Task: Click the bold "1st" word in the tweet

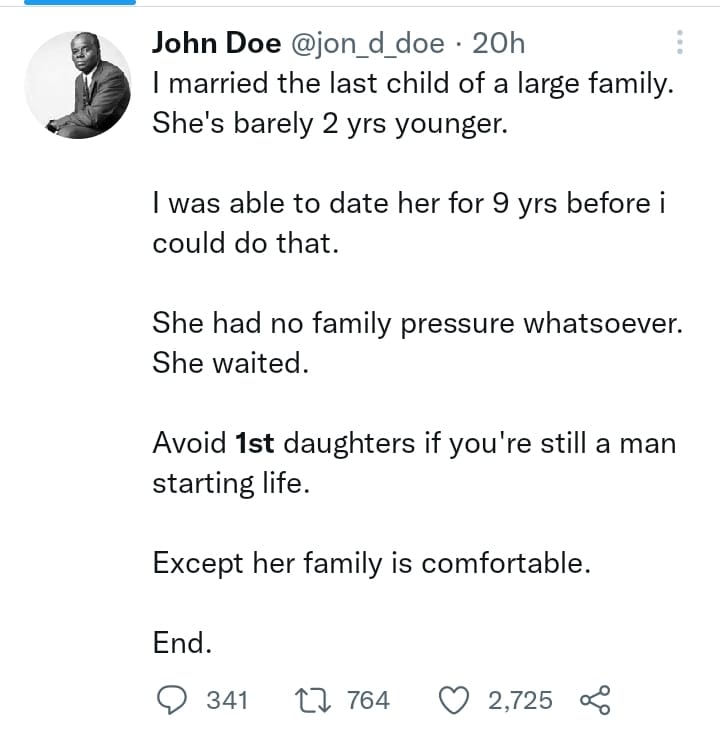Action: [255, 443]
